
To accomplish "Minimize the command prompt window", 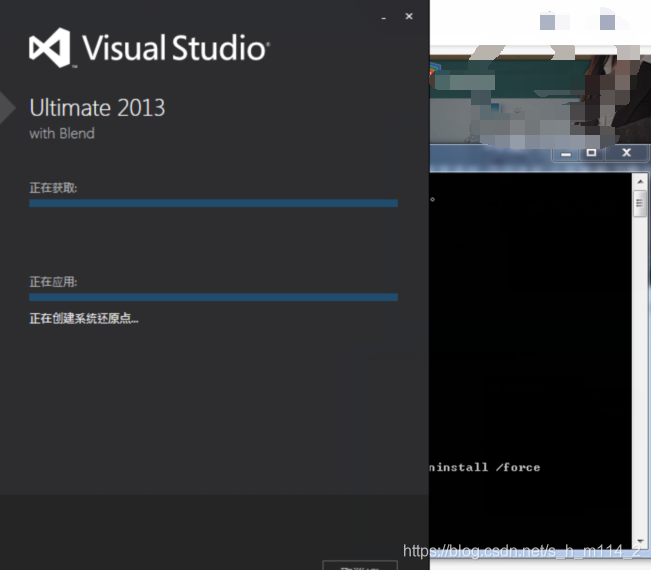I will point(565,154).
